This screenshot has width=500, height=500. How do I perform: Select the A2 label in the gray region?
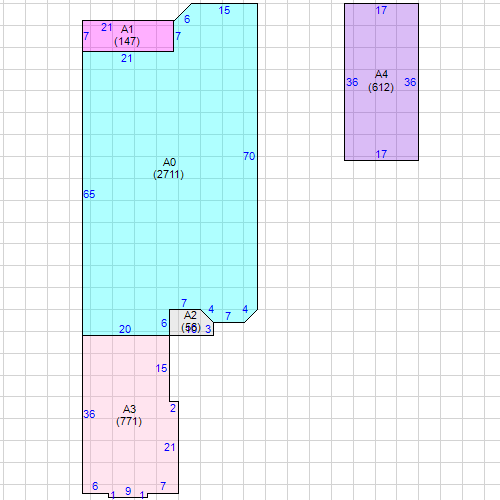click(x=190, y=315)
